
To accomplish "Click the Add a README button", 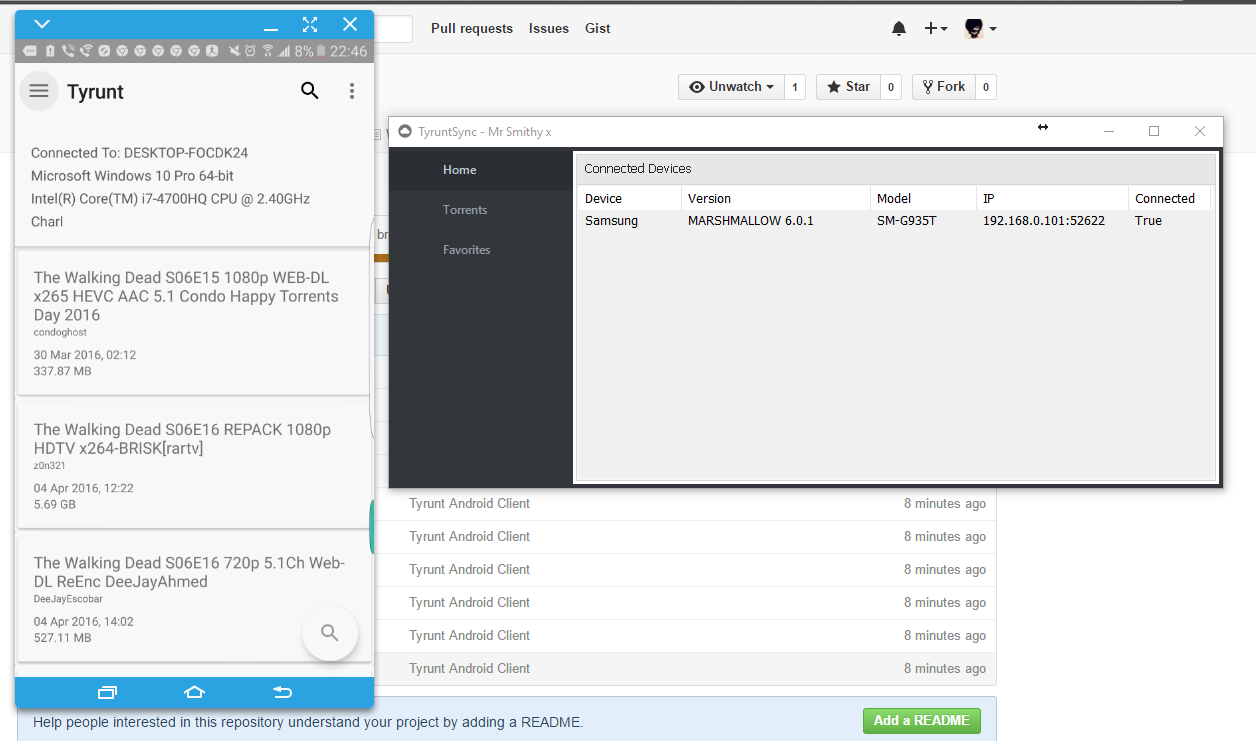I will tap(922, 720).
